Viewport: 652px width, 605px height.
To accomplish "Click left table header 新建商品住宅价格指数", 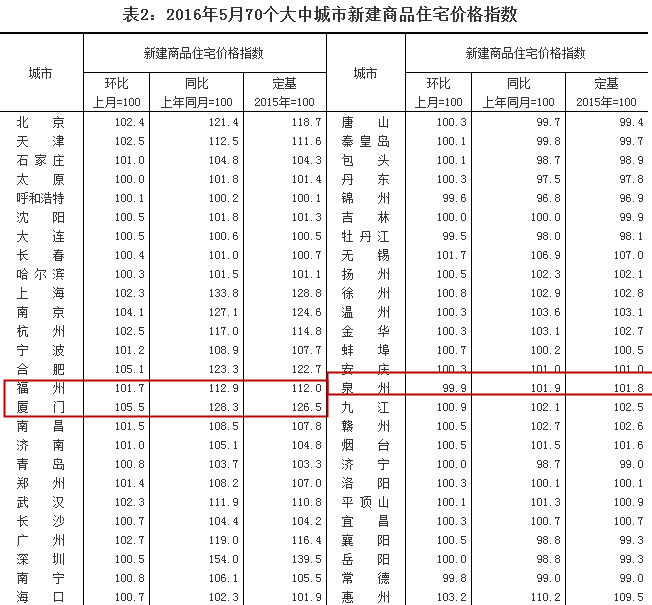I will tap(203, 53).
